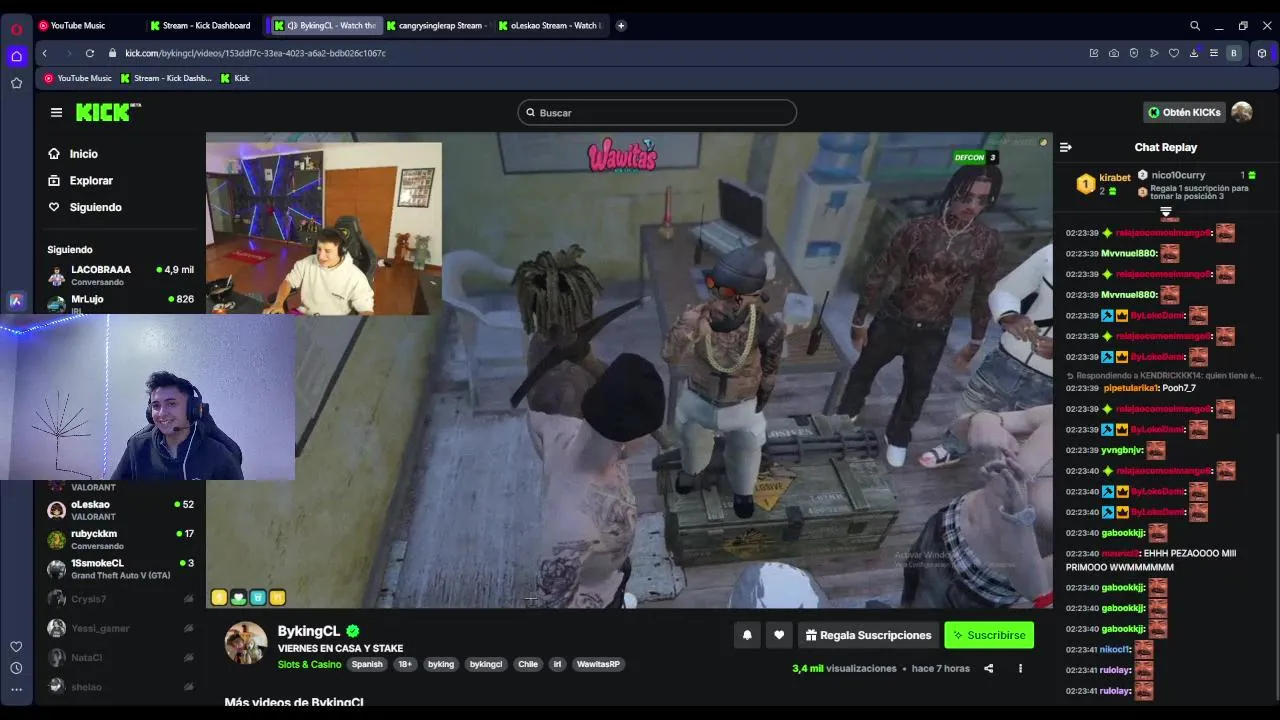Click BykingCL channel avatar

pyautogui.click(x=245, y=642)
